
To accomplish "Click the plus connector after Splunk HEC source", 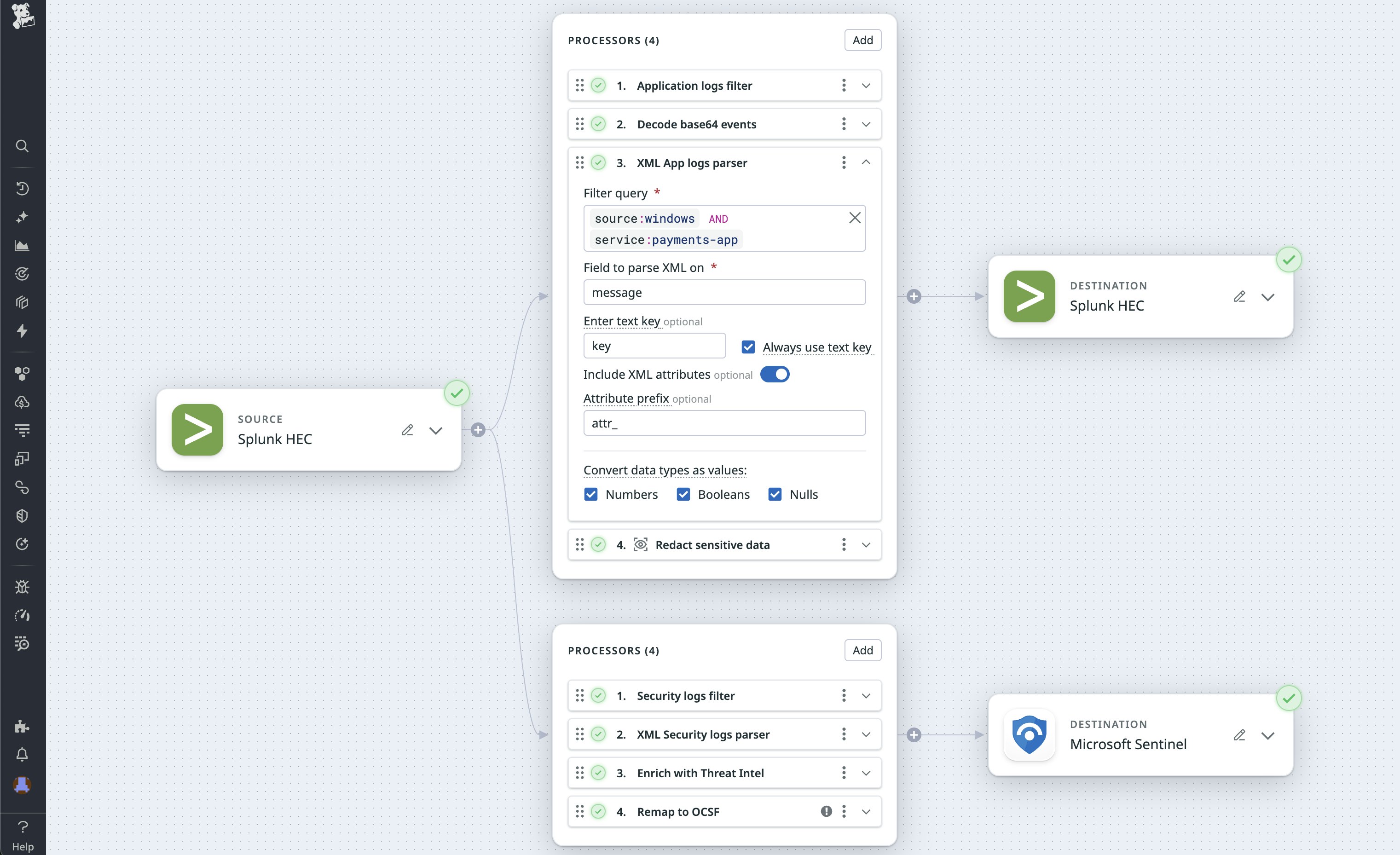I will (478, 430).
